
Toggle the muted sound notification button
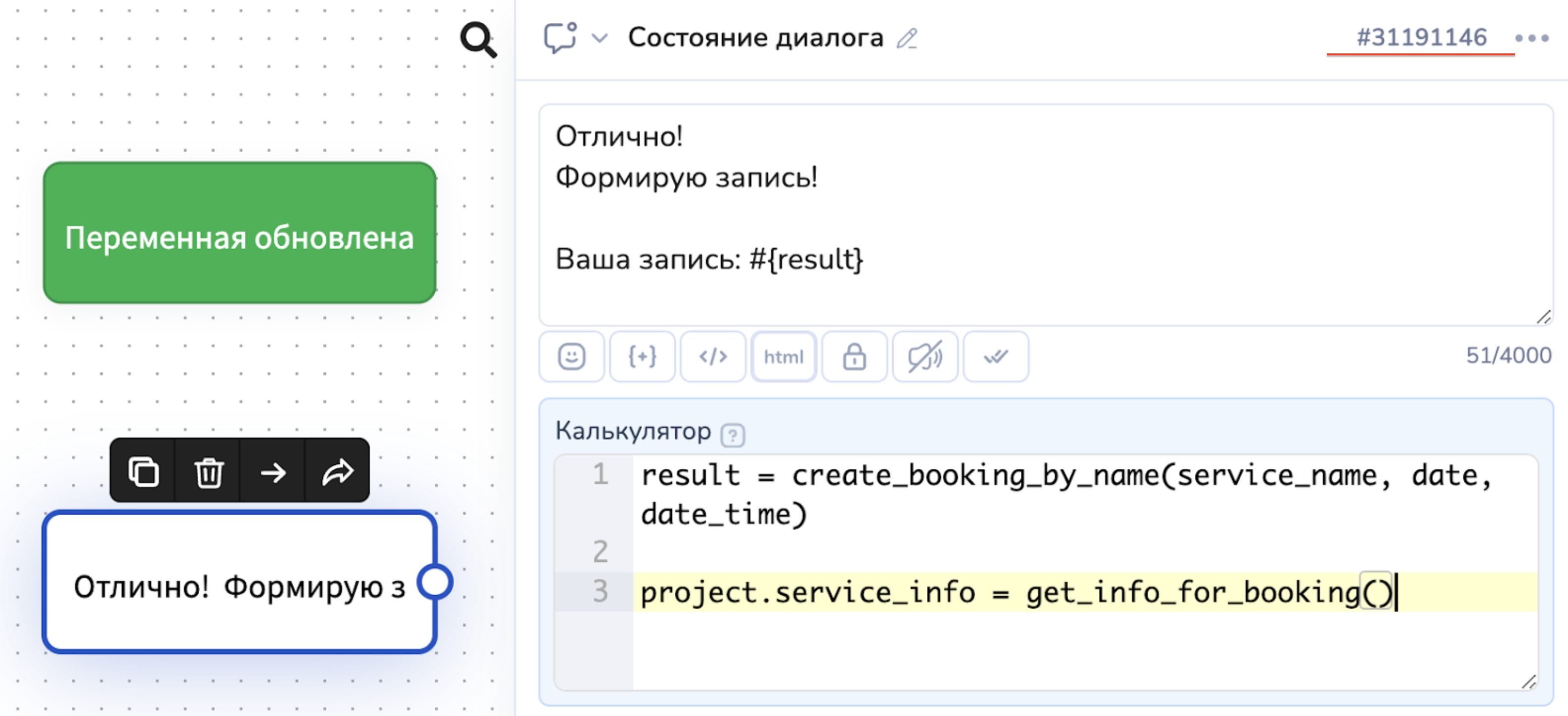924,357
